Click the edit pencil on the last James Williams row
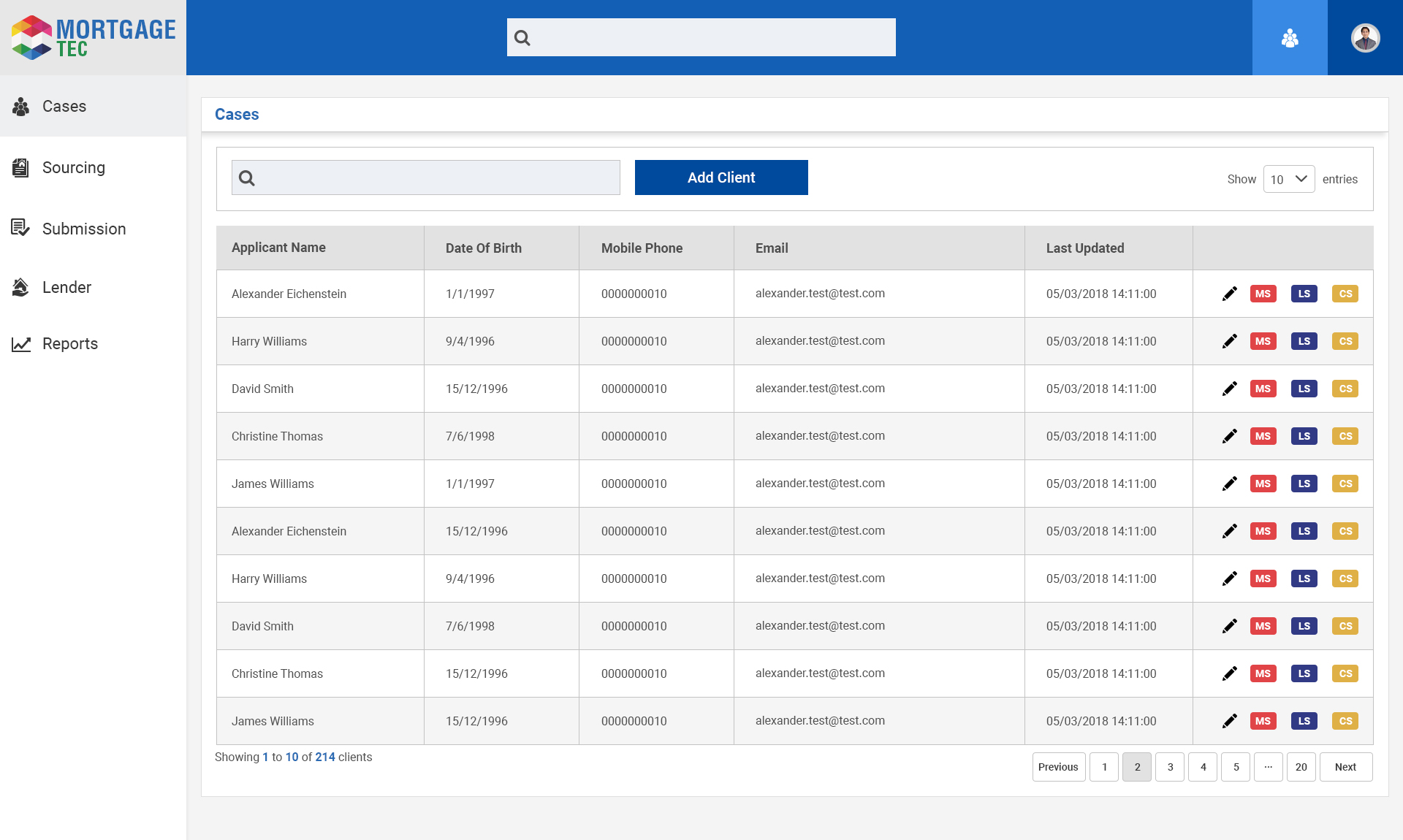 click(x=1230, y=721)
